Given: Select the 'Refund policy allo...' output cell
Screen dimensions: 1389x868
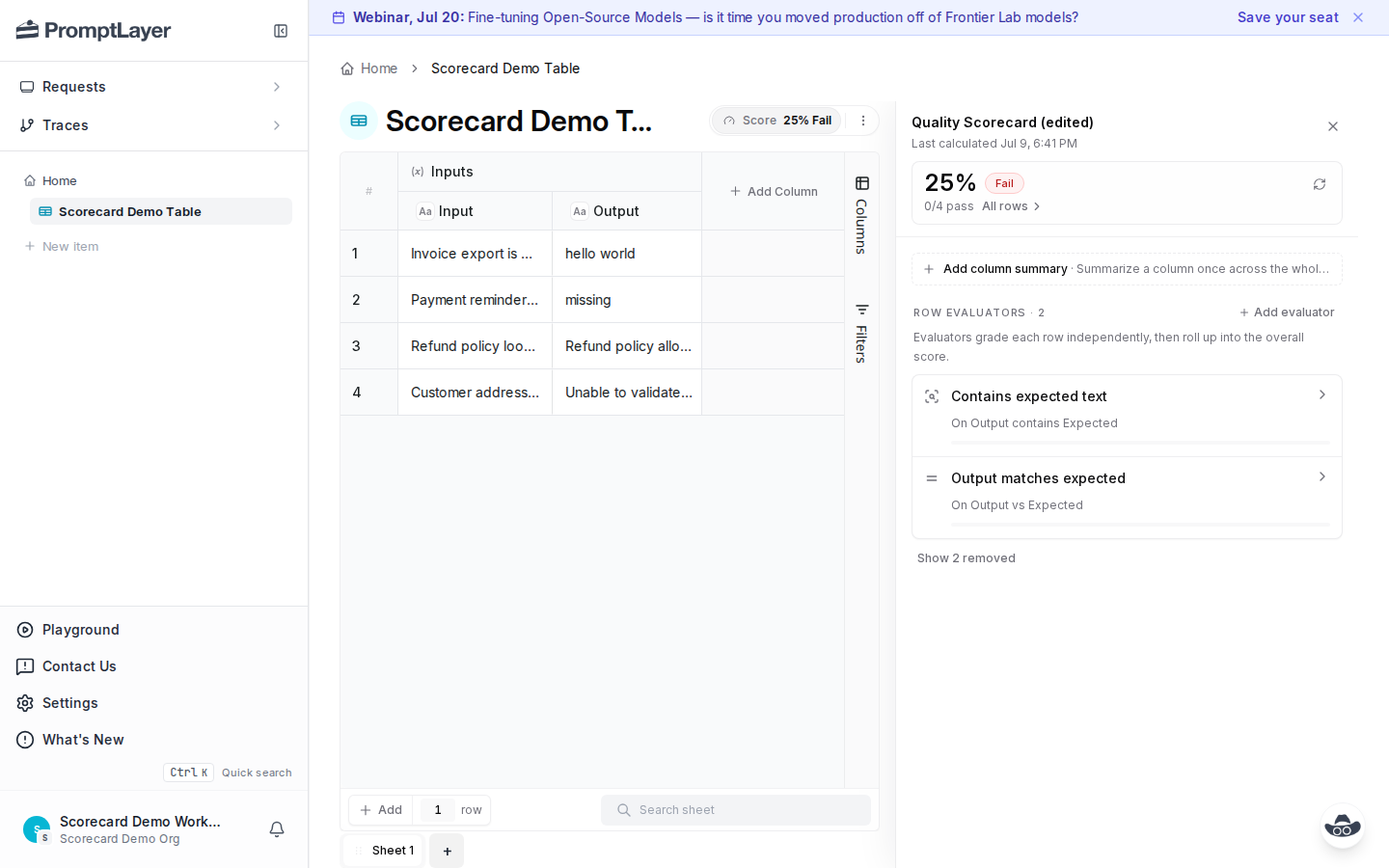Looking at the screenshot, I should [627, 346].
